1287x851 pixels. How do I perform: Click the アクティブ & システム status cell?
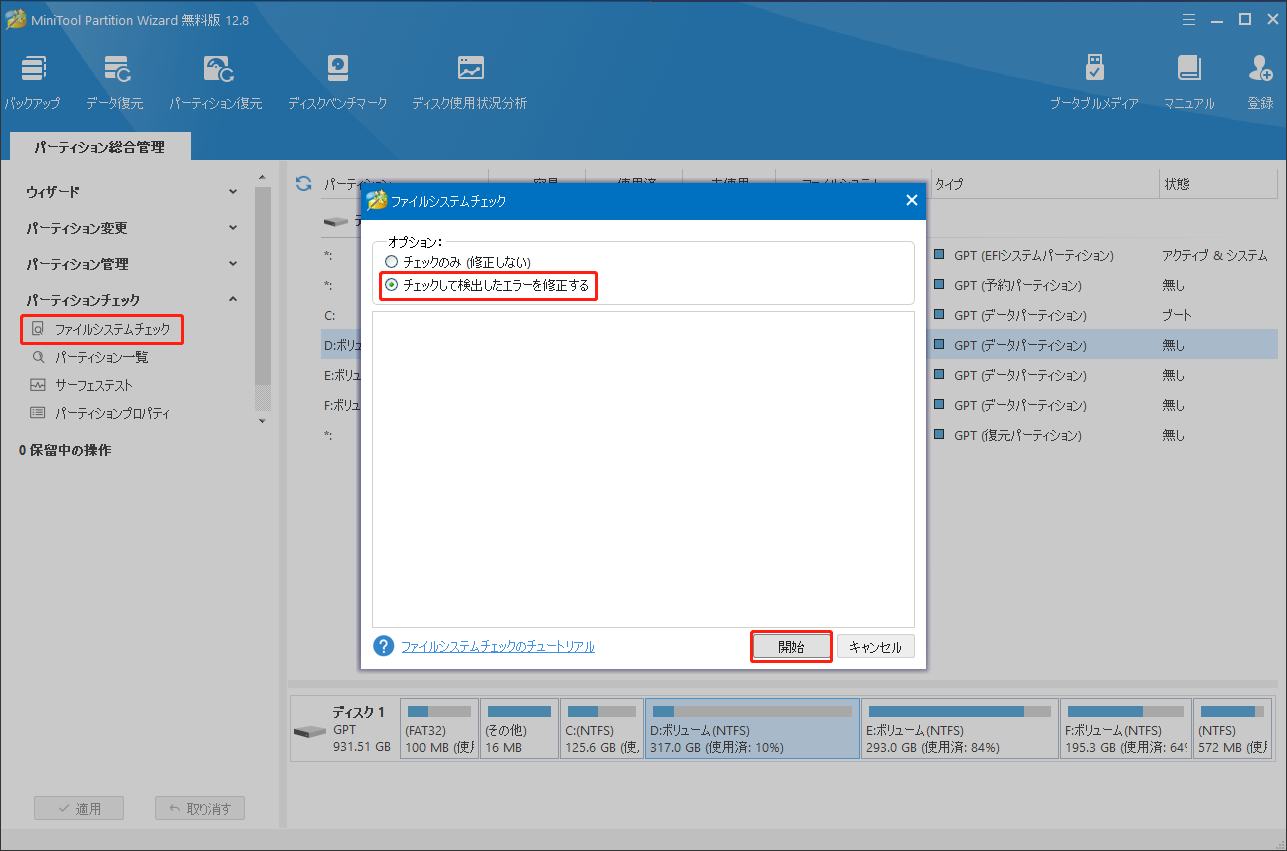[1215, 256]
